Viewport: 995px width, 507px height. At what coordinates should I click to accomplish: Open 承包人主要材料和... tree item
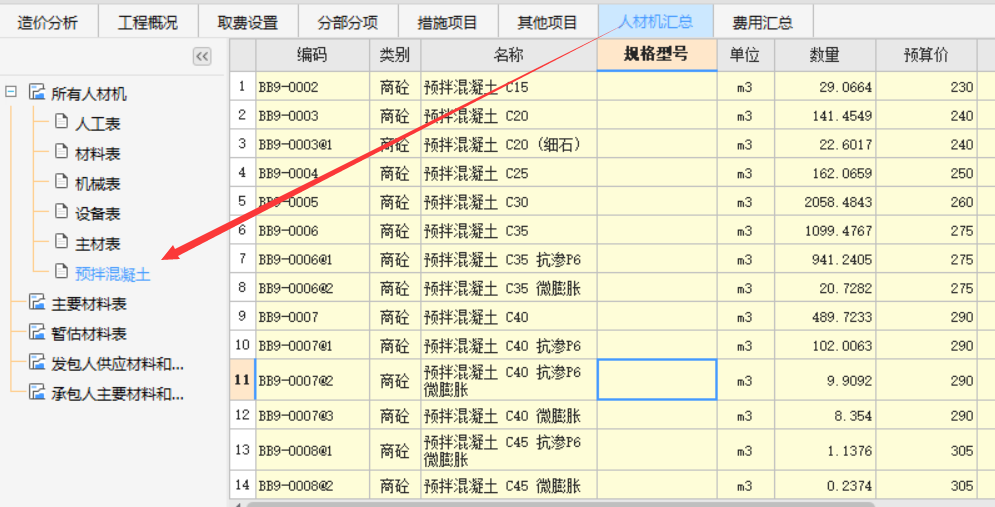coord(117,393)
